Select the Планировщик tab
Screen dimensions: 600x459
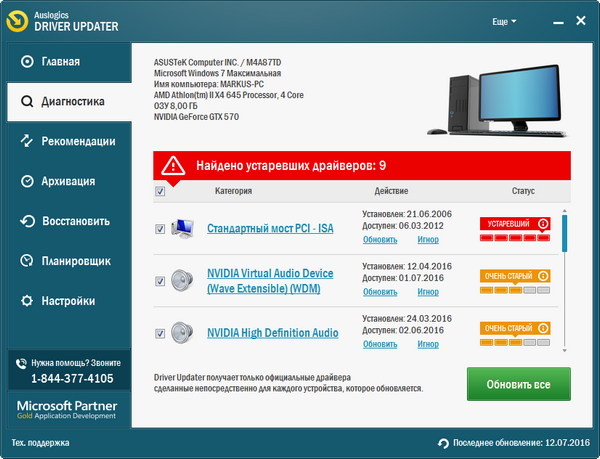pyautogui.click(x=69, y=261)
